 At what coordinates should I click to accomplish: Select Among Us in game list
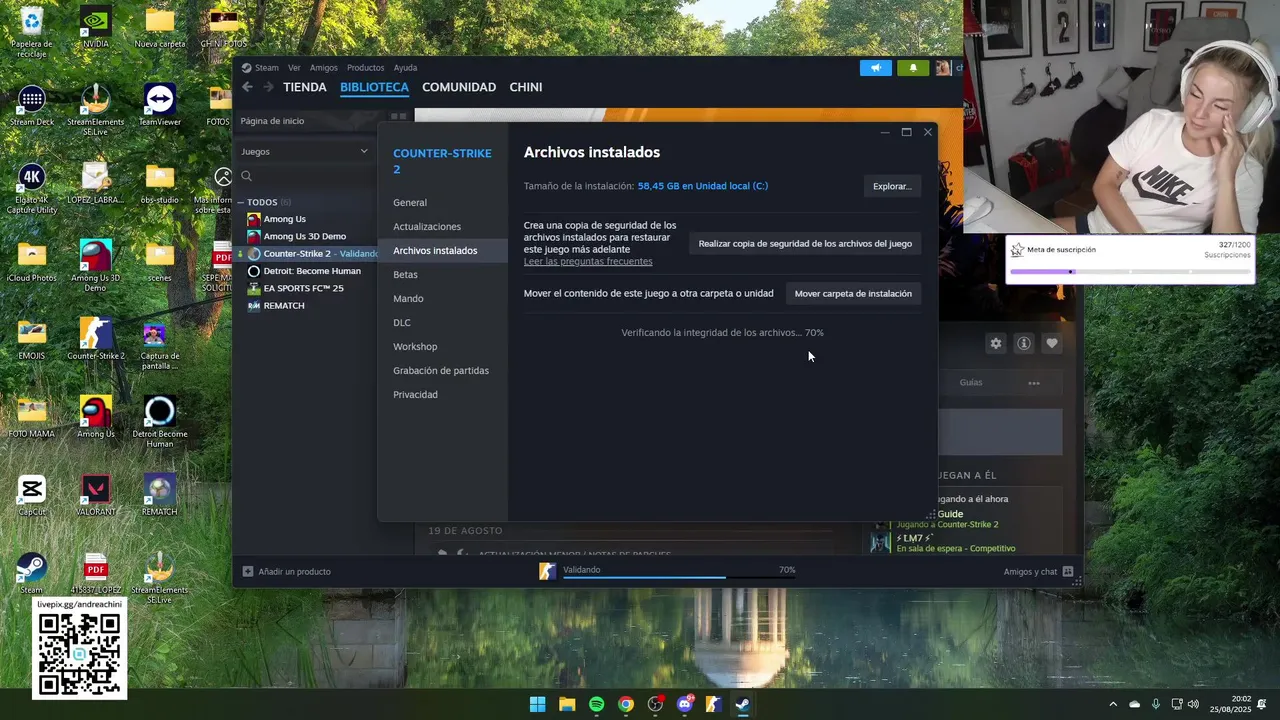point(285,219)
